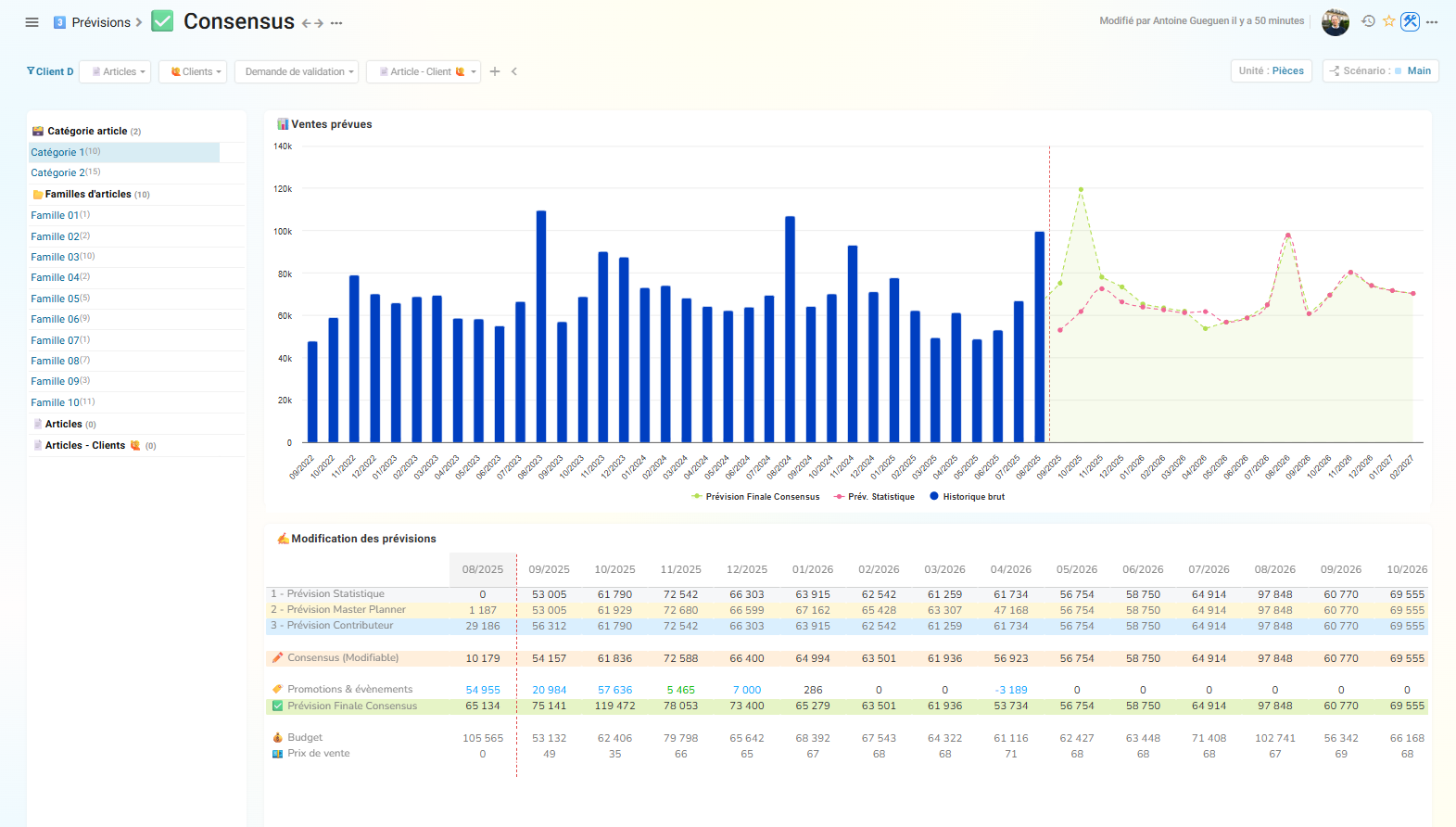
Task: Edit Consensus value 61 836 for 10/2025
Action: 615,658
